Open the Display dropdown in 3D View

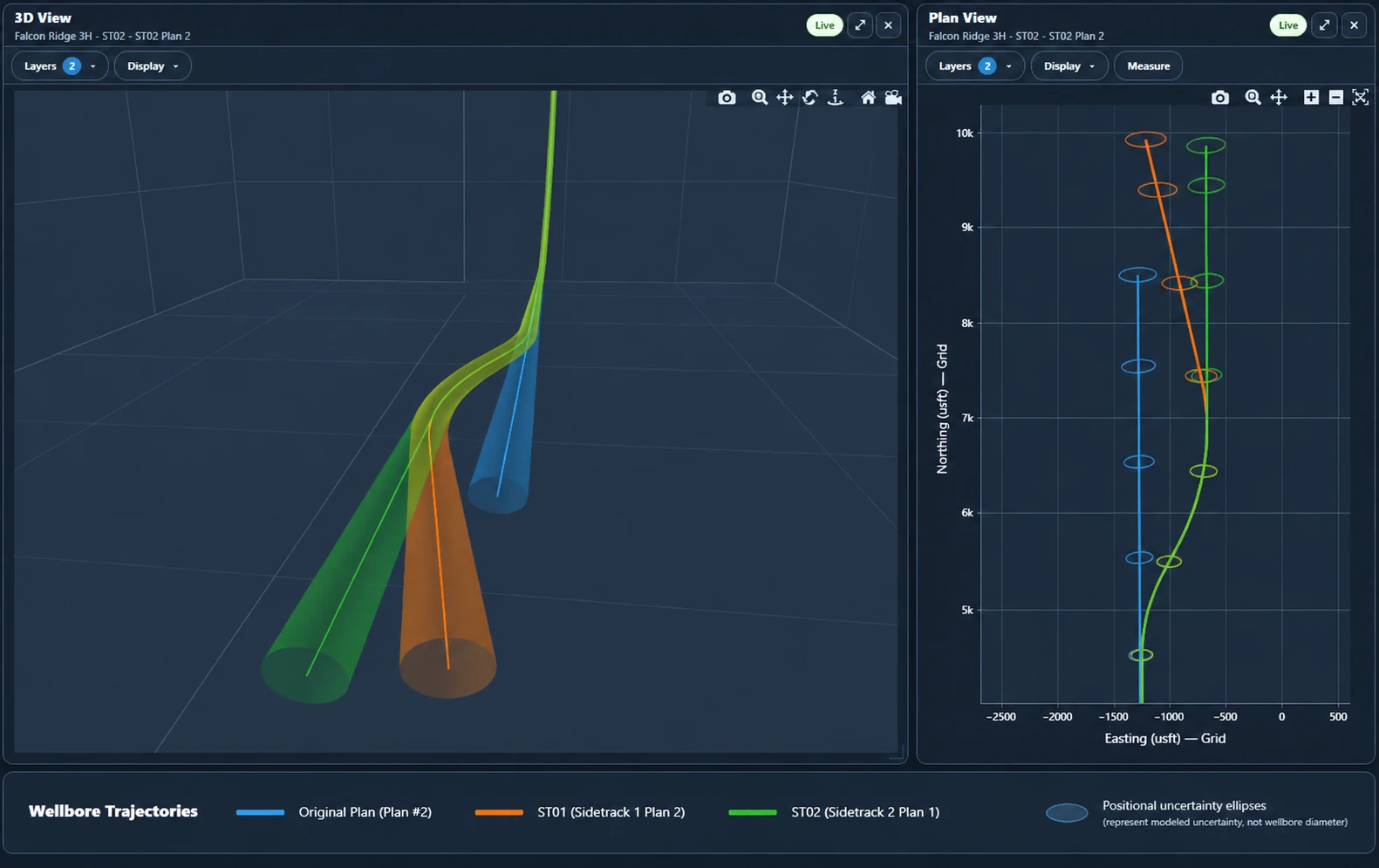click(153, 66)
